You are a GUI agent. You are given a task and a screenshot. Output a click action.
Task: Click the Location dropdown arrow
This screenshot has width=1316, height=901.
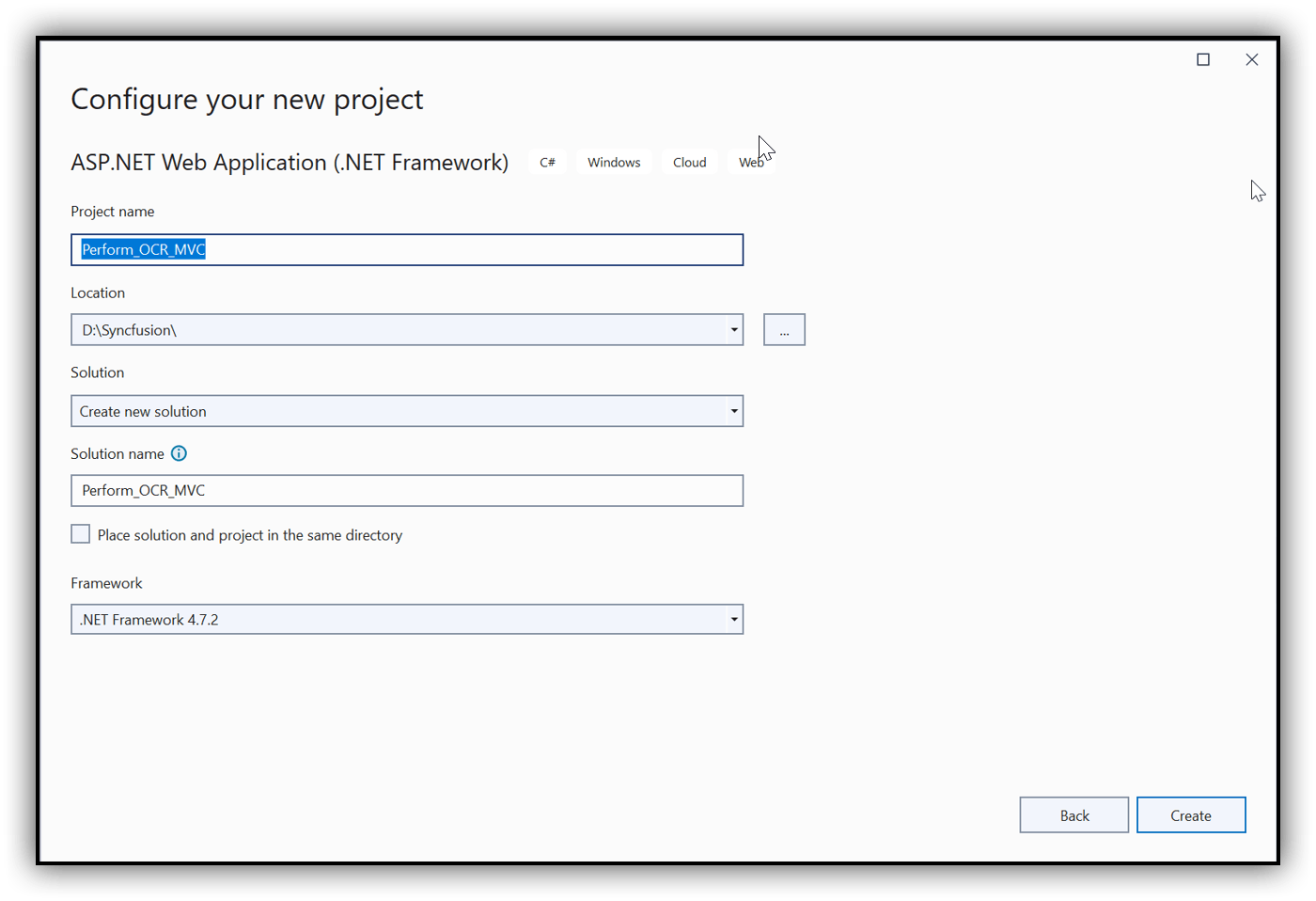pos(734,329)
